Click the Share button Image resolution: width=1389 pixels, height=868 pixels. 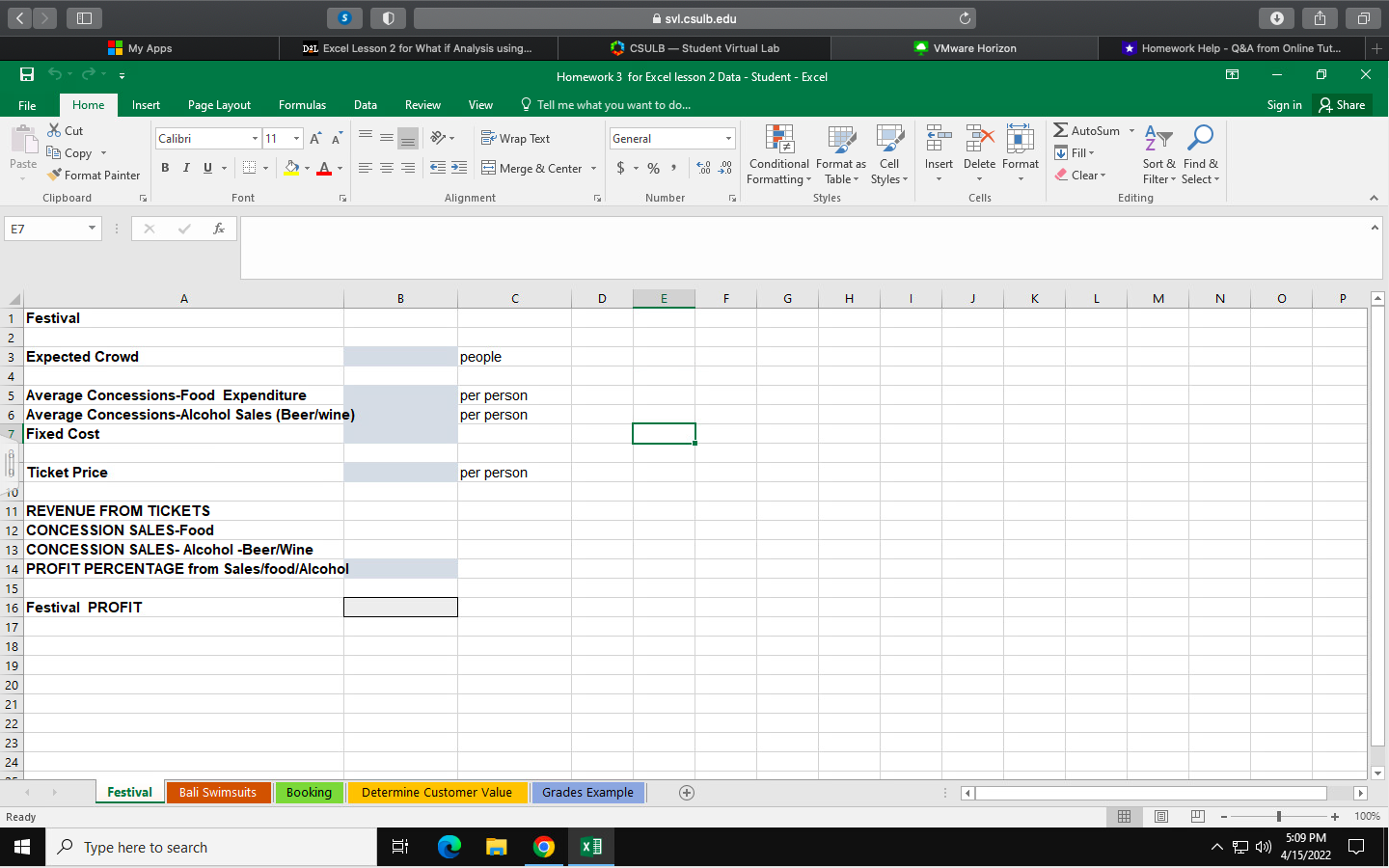tap(1342, 104)
